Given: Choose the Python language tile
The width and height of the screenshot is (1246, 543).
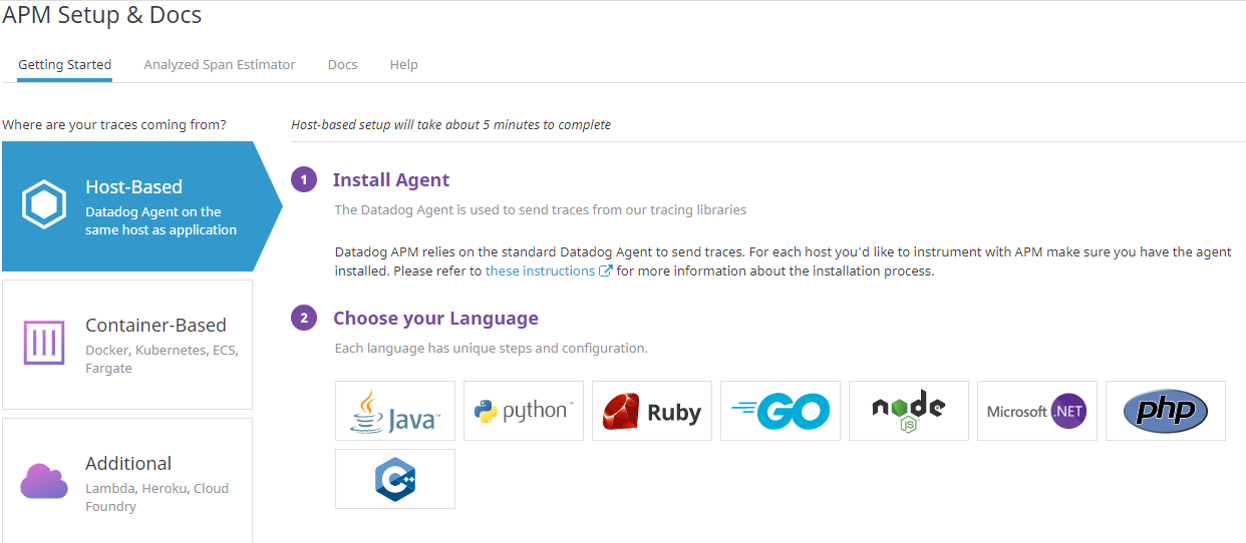Looking at the screenshot, I should coord(523,411).
